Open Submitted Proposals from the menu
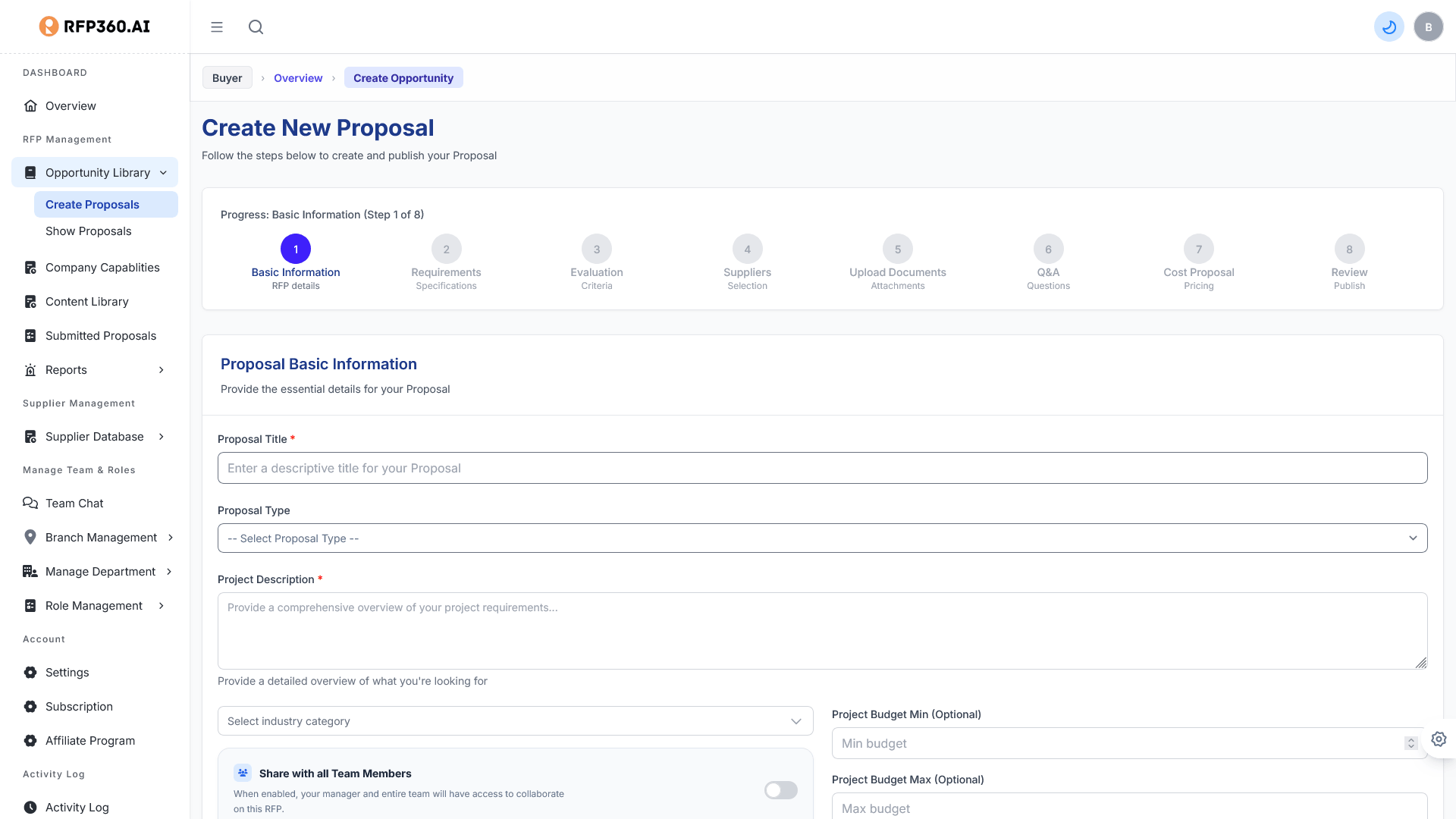Screen dimensions: 1456x819 point(100,335)
